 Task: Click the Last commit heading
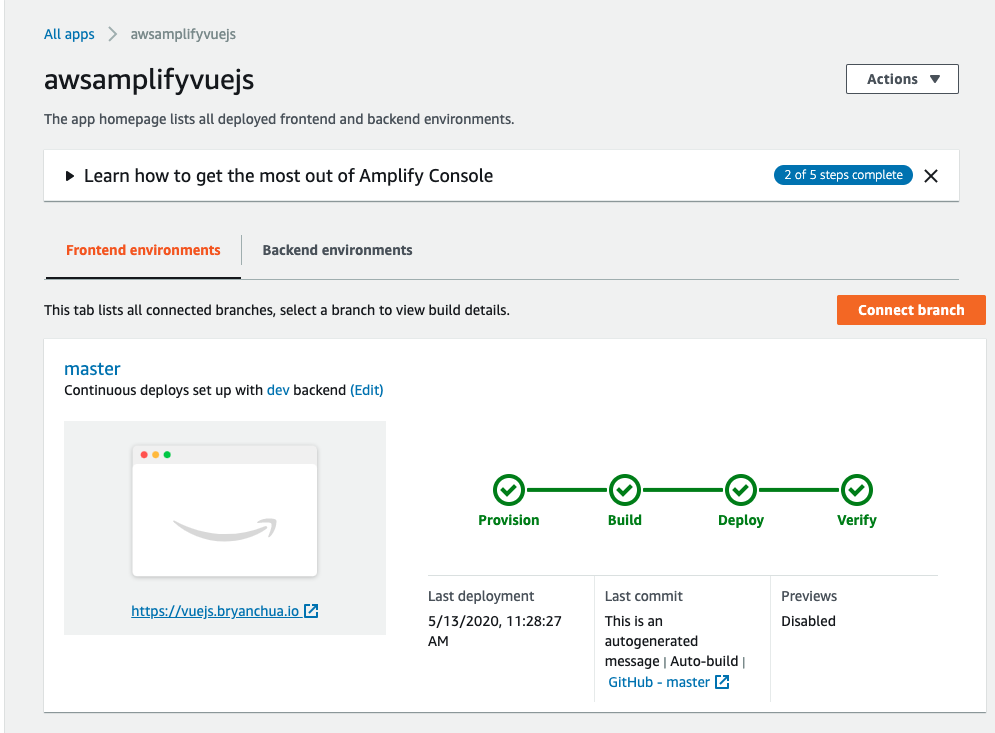tap(643, 596)
